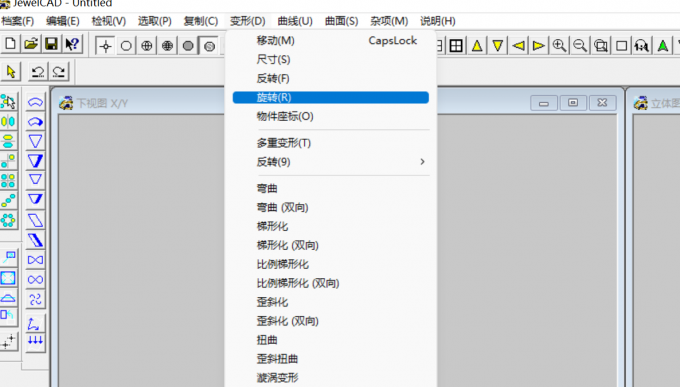Viewport: 680px width, 387px height.
Task: Click the cyan crossed rectangle tool icon
Action: point(8,278)
